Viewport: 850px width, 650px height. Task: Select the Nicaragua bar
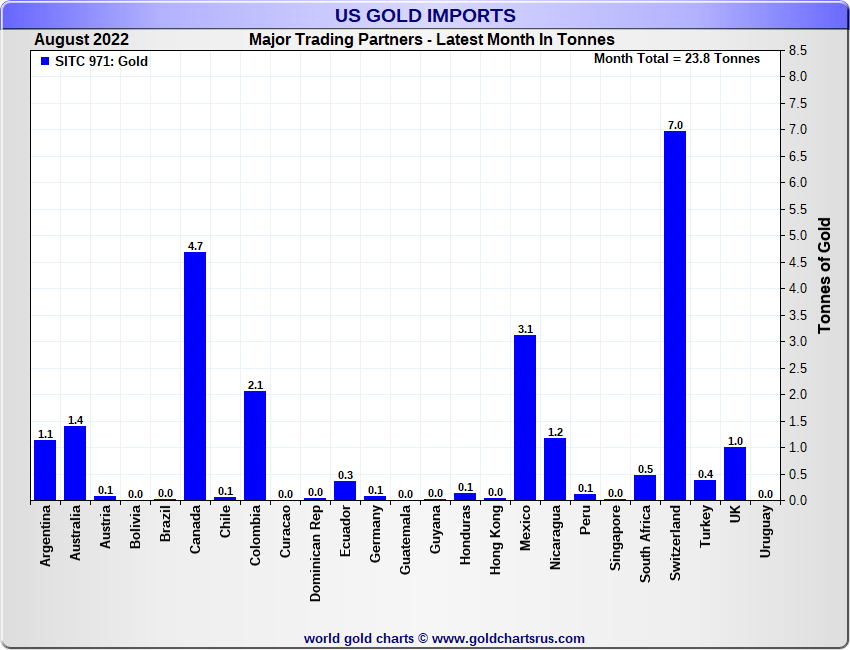click(555, 469)
